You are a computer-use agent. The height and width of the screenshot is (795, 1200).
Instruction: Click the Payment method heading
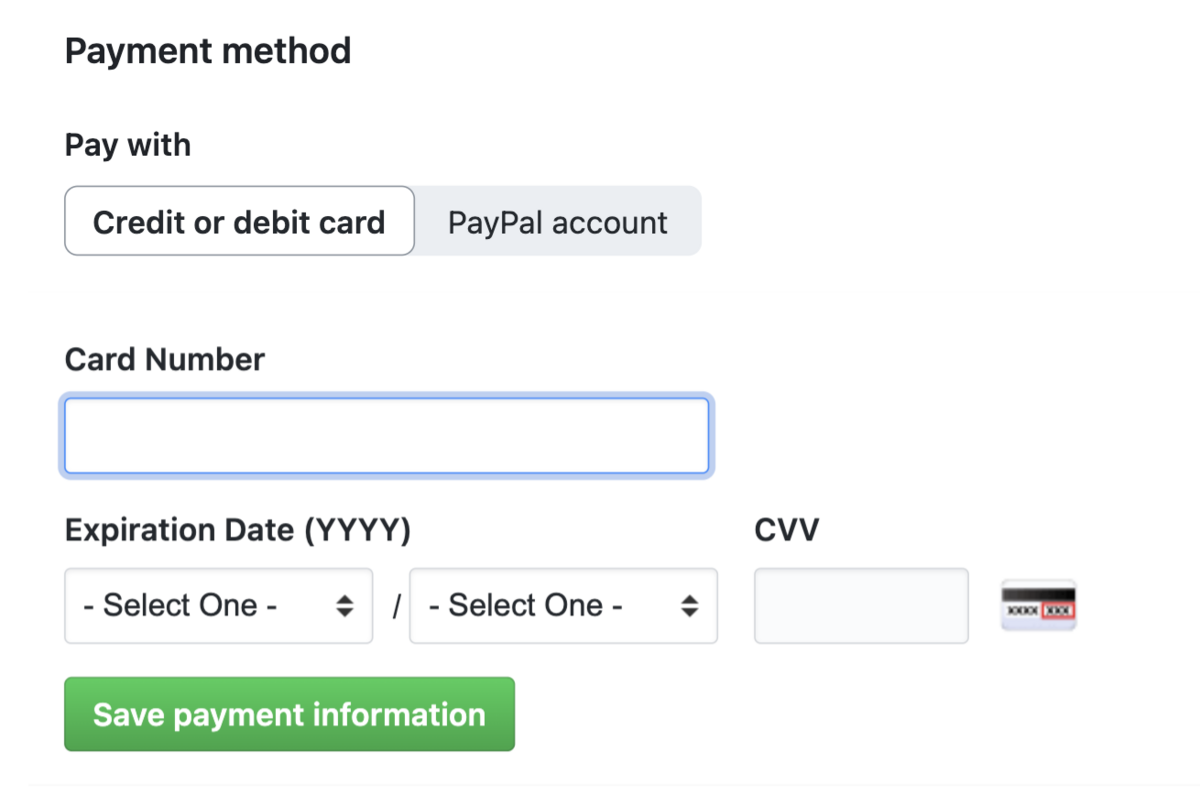[208, 50]
